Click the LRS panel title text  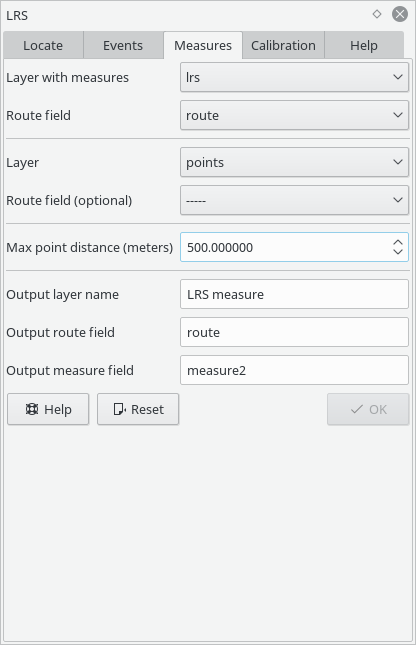17,16
